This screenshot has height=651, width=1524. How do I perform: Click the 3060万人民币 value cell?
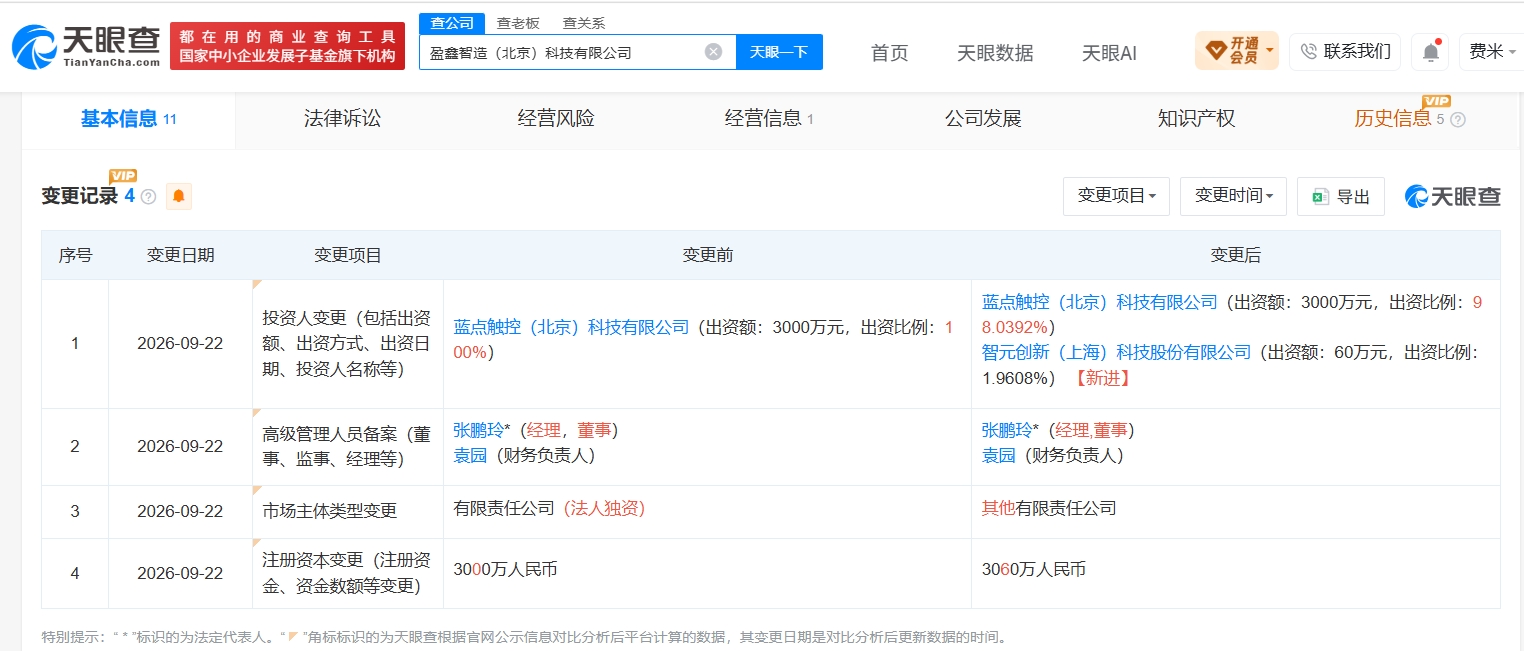1034,569
